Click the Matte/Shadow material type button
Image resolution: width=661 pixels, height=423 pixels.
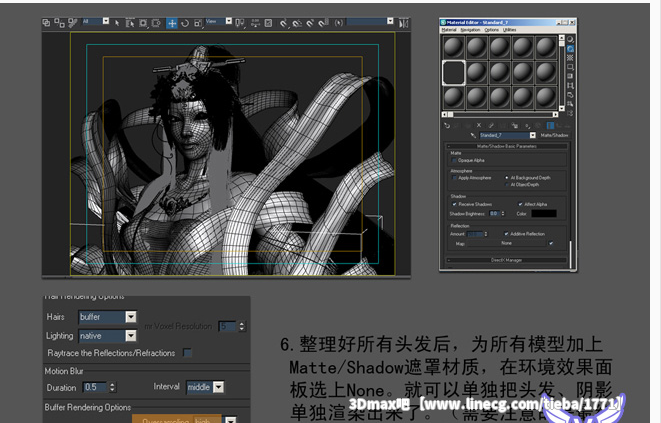click(554, 135)
